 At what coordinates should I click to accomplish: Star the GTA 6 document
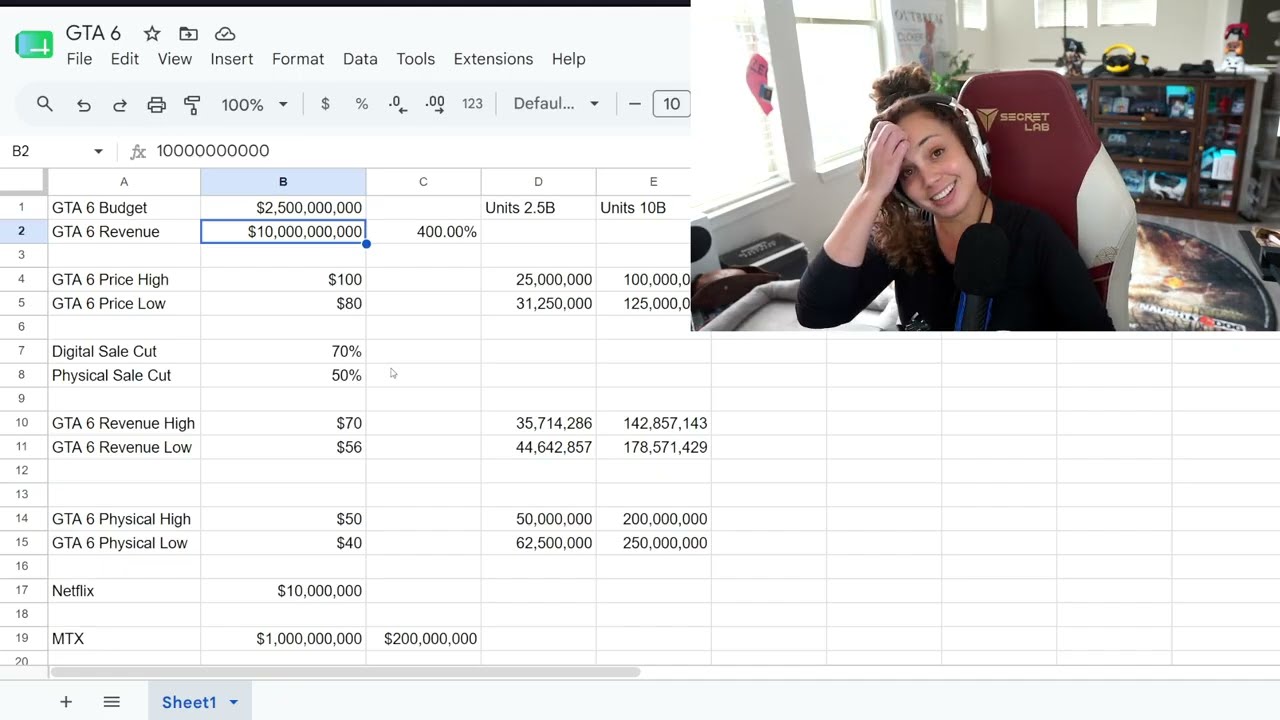(152, 34)
